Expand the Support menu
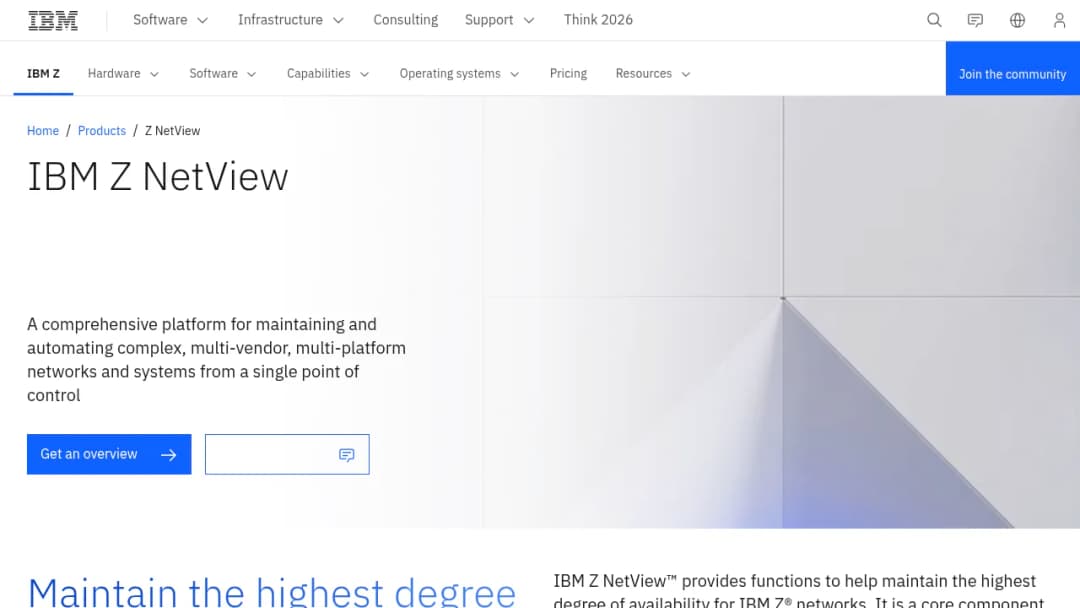The width and height of the screenshot is (1080, 608). click(x=499, y=20)
